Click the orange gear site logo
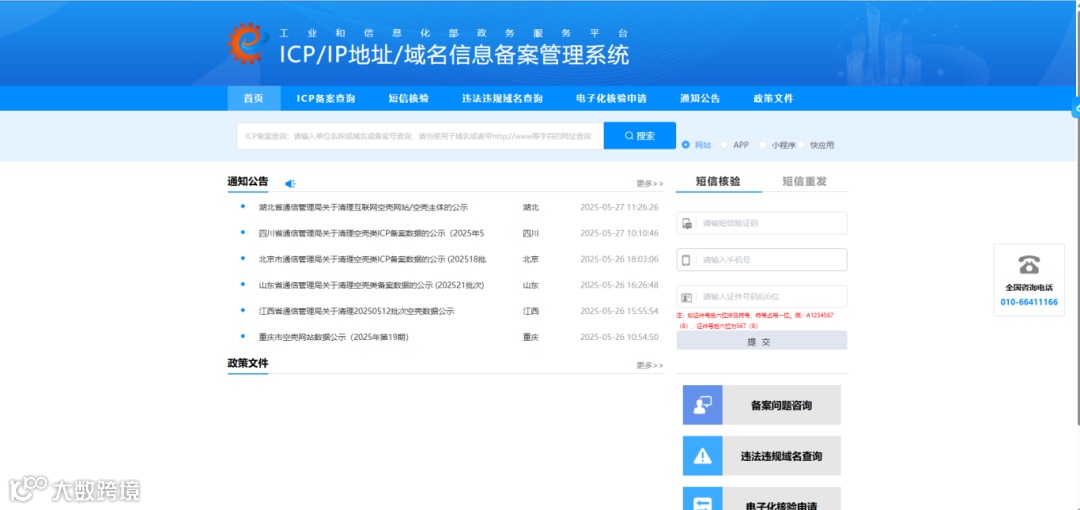Image resolution: width=1080 pixels, height=510 pixels. pos(245,43)
